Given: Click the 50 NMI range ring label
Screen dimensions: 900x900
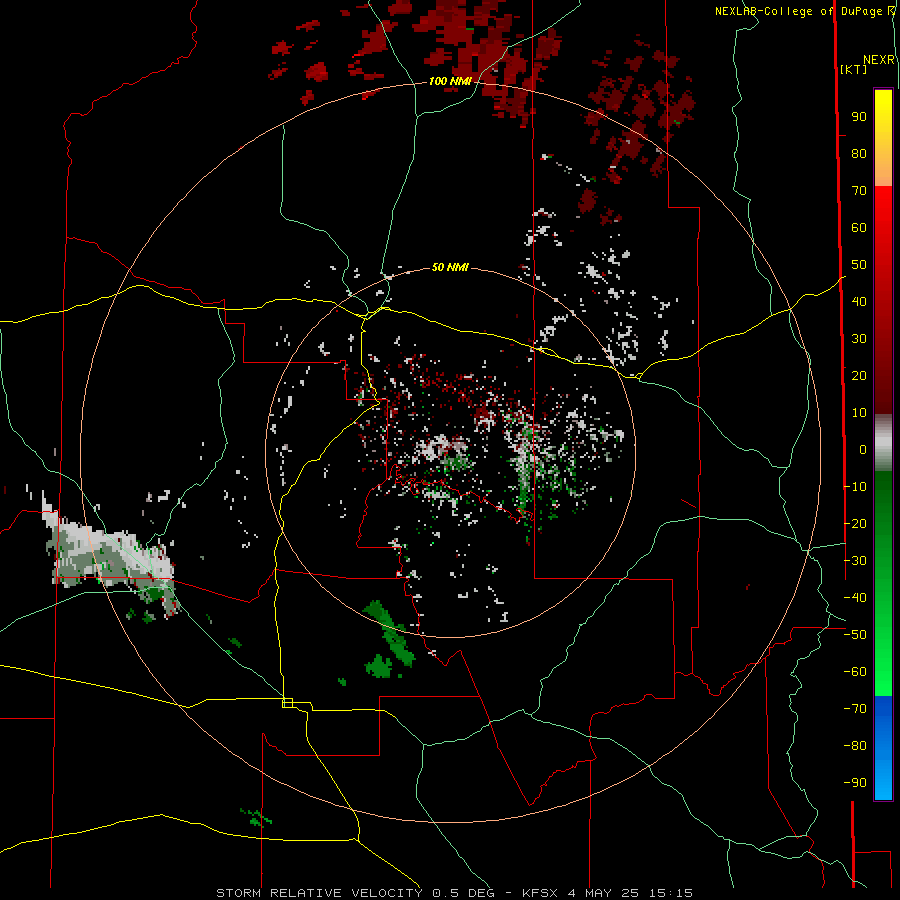Looking at the screenshot, I should click(x=450, y=267).
